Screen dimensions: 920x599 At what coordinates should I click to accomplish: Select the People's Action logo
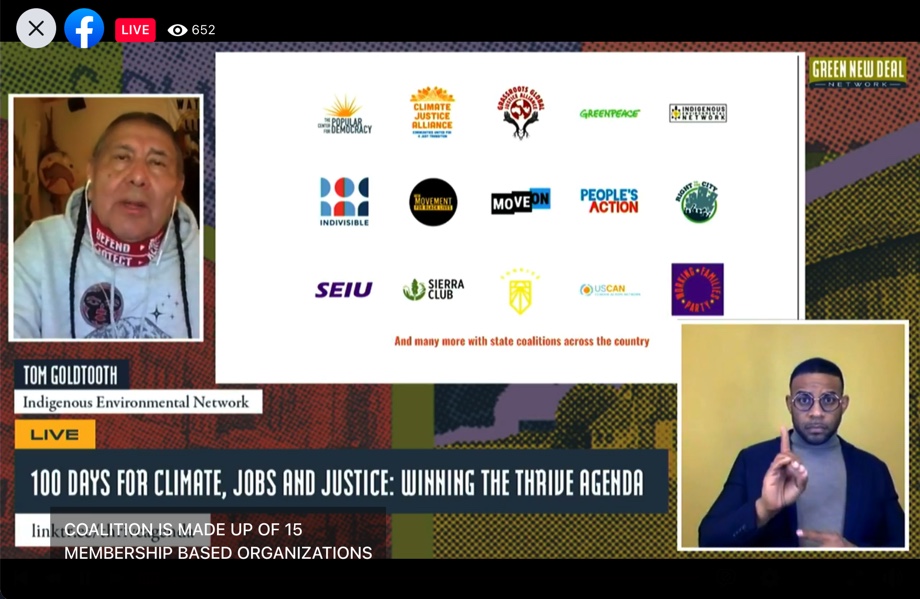[609, 201]
